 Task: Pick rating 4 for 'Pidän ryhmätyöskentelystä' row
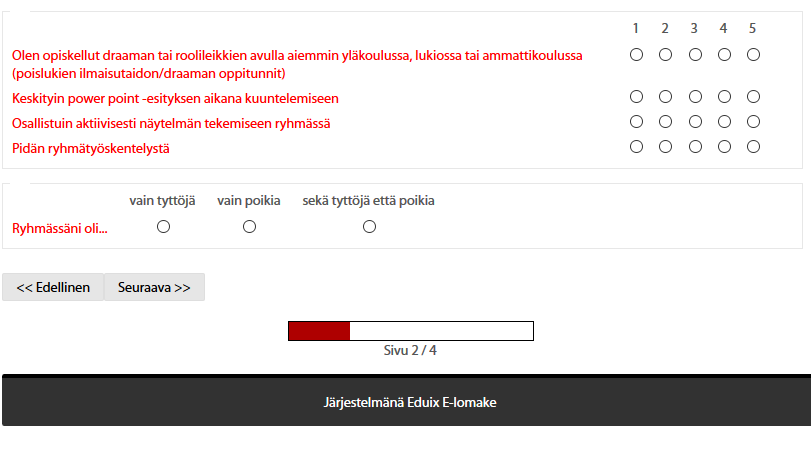[724, 147]
